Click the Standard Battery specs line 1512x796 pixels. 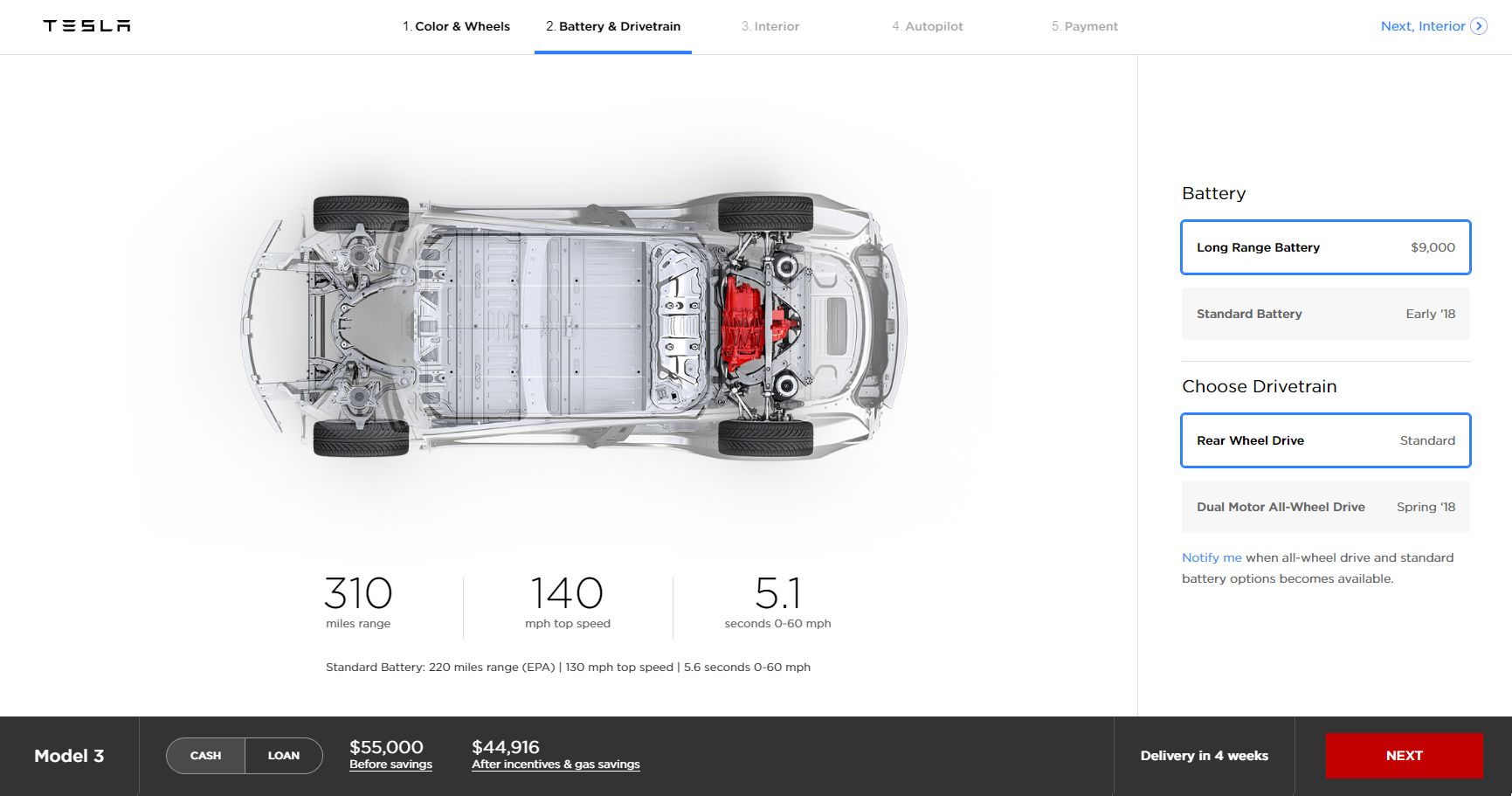point(568,667)
